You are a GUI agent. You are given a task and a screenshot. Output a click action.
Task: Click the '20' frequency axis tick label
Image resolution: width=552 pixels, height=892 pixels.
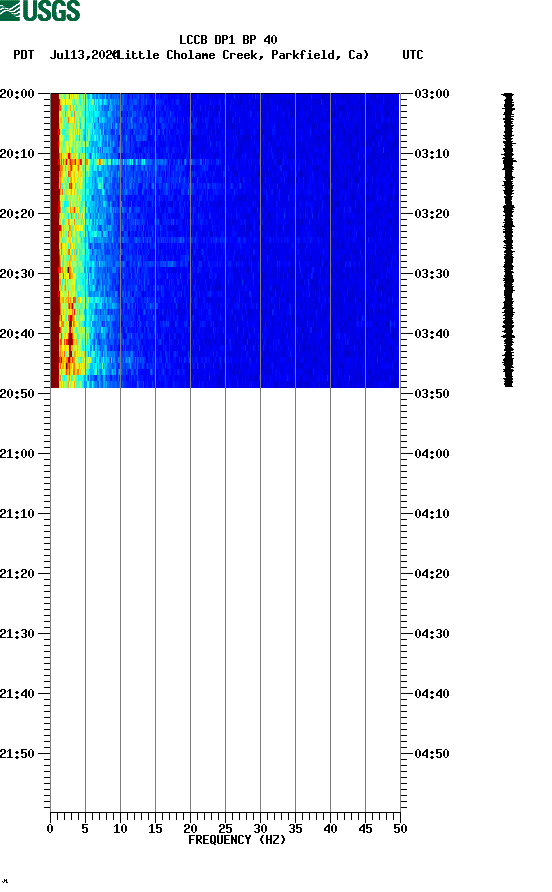[190, 829]
